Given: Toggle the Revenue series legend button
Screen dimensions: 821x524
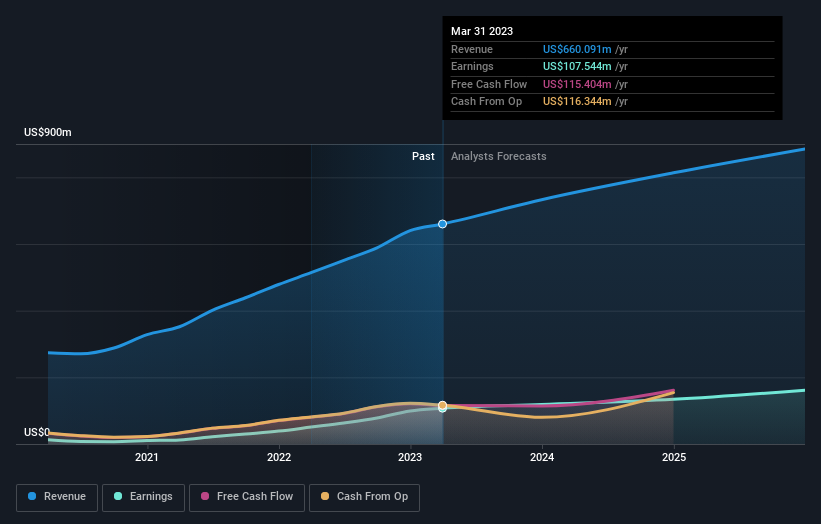Looking at the screenshot, I should [x=57, y=497].
